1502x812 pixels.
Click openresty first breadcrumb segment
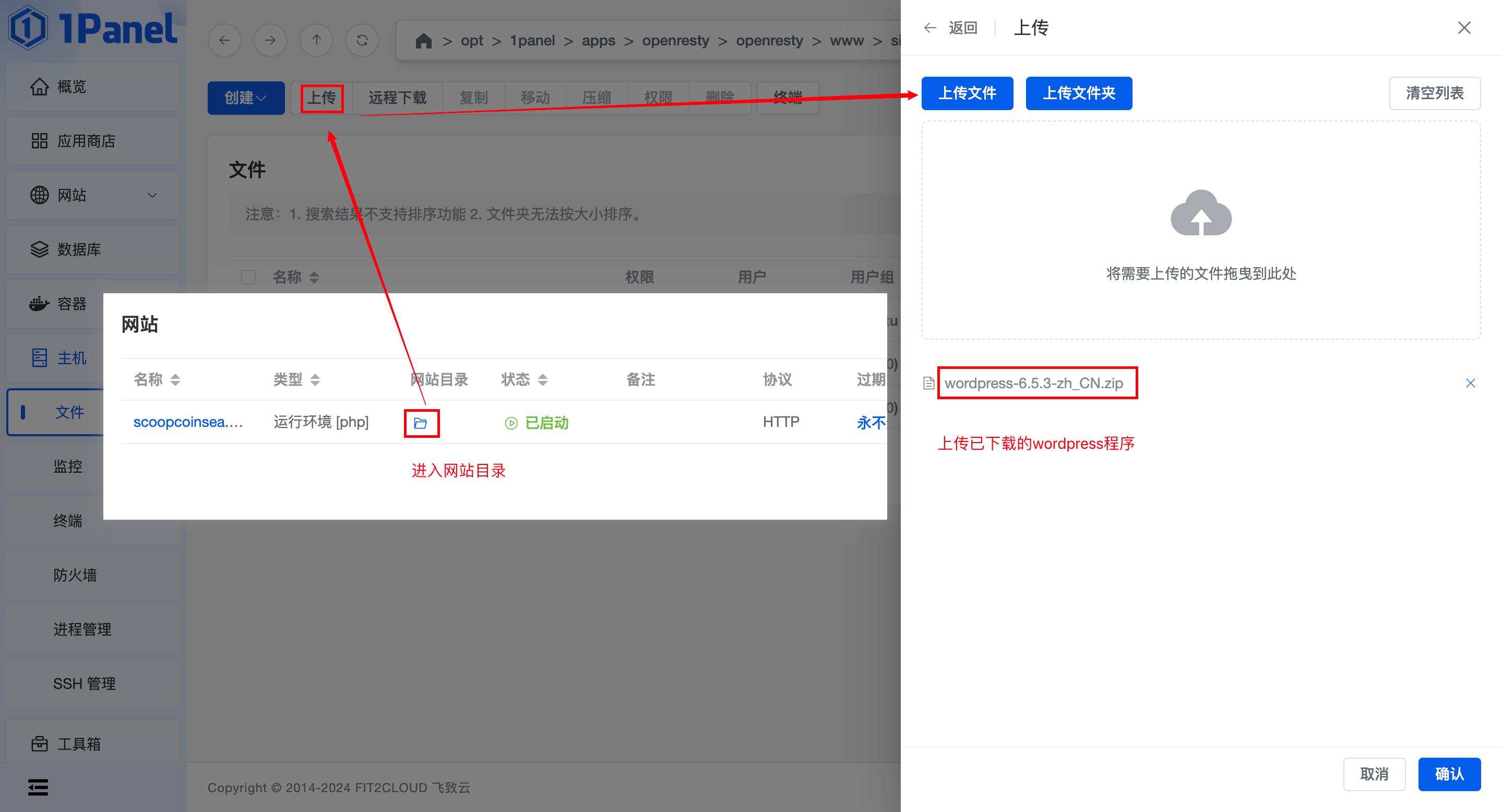(675, 41)
